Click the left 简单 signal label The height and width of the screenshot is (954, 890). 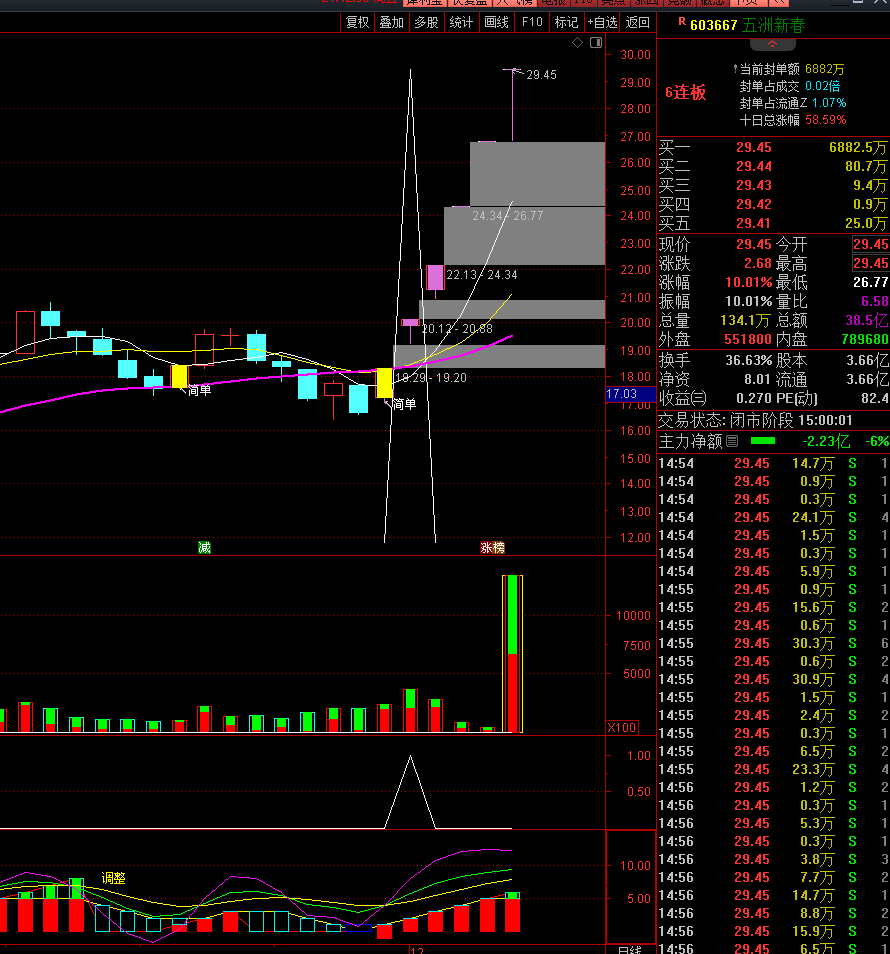click(199, 390)
